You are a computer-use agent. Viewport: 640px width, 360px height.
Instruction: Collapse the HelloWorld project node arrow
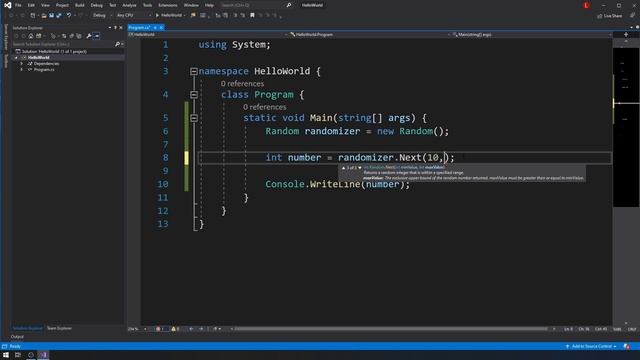point(16,58)
